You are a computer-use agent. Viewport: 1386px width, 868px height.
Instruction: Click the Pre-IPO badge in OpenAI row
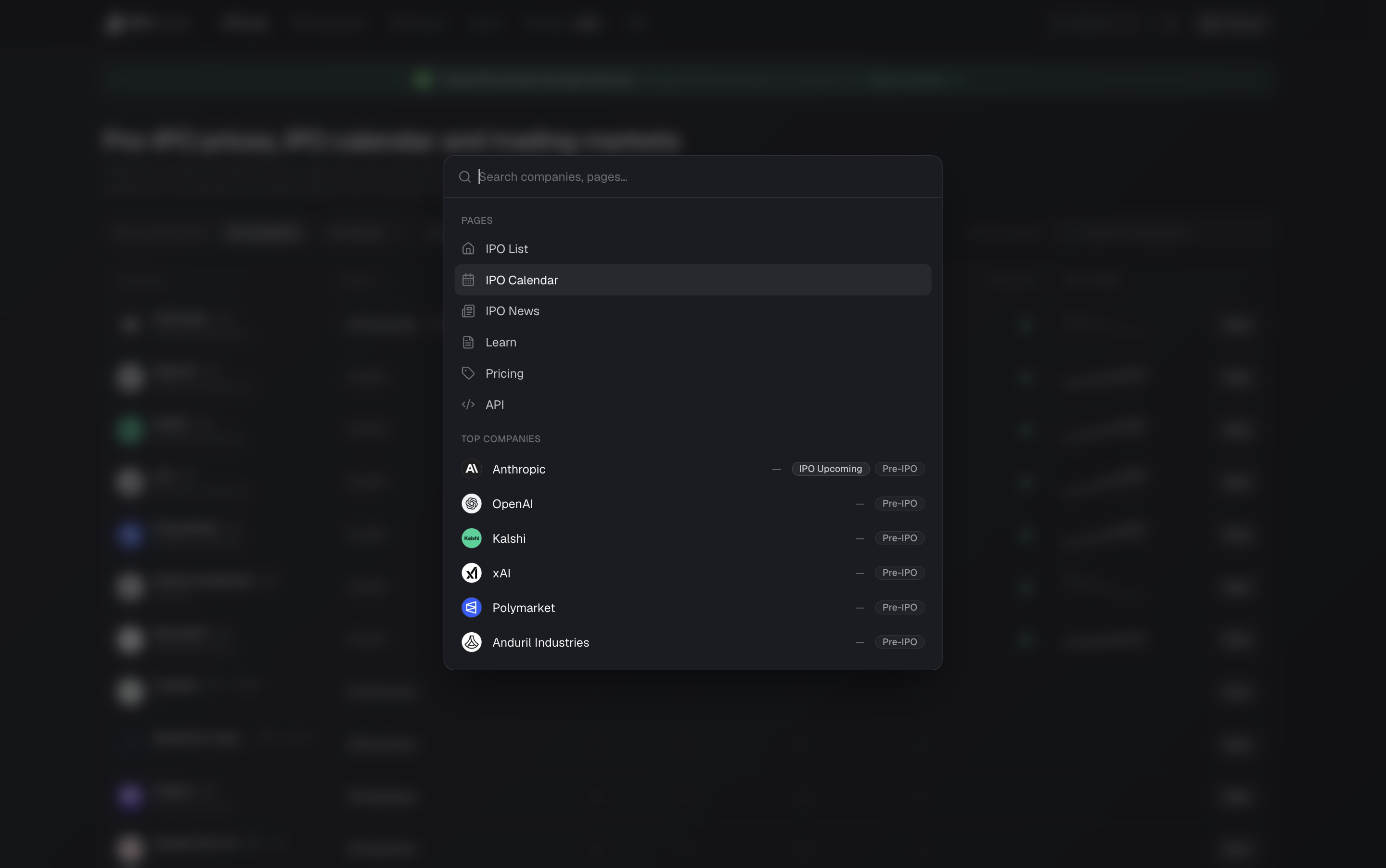pyautogui.click(x=899, y=503)
